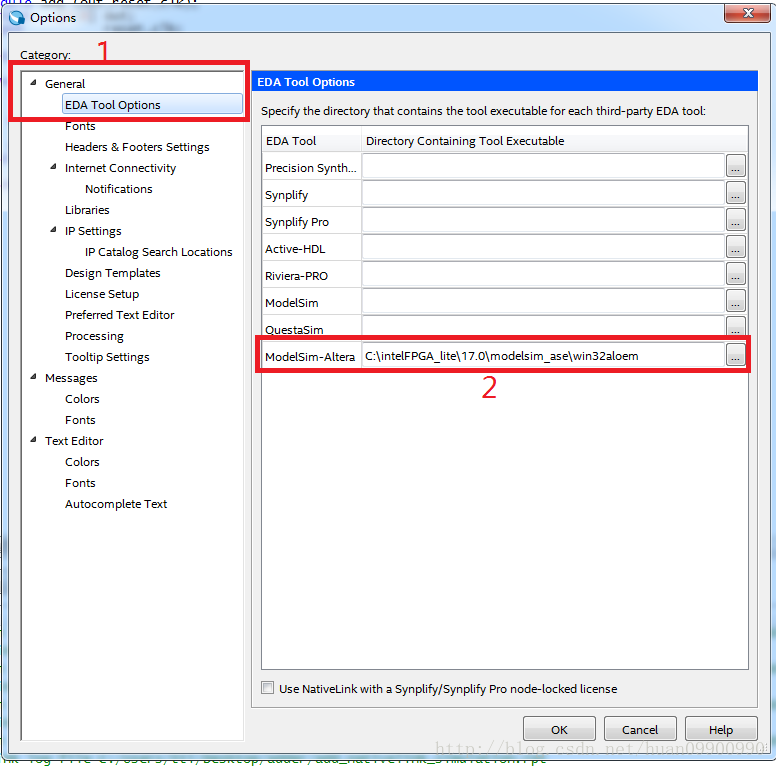
Task: Open Colors under Messages
Action: pos(82,399)
